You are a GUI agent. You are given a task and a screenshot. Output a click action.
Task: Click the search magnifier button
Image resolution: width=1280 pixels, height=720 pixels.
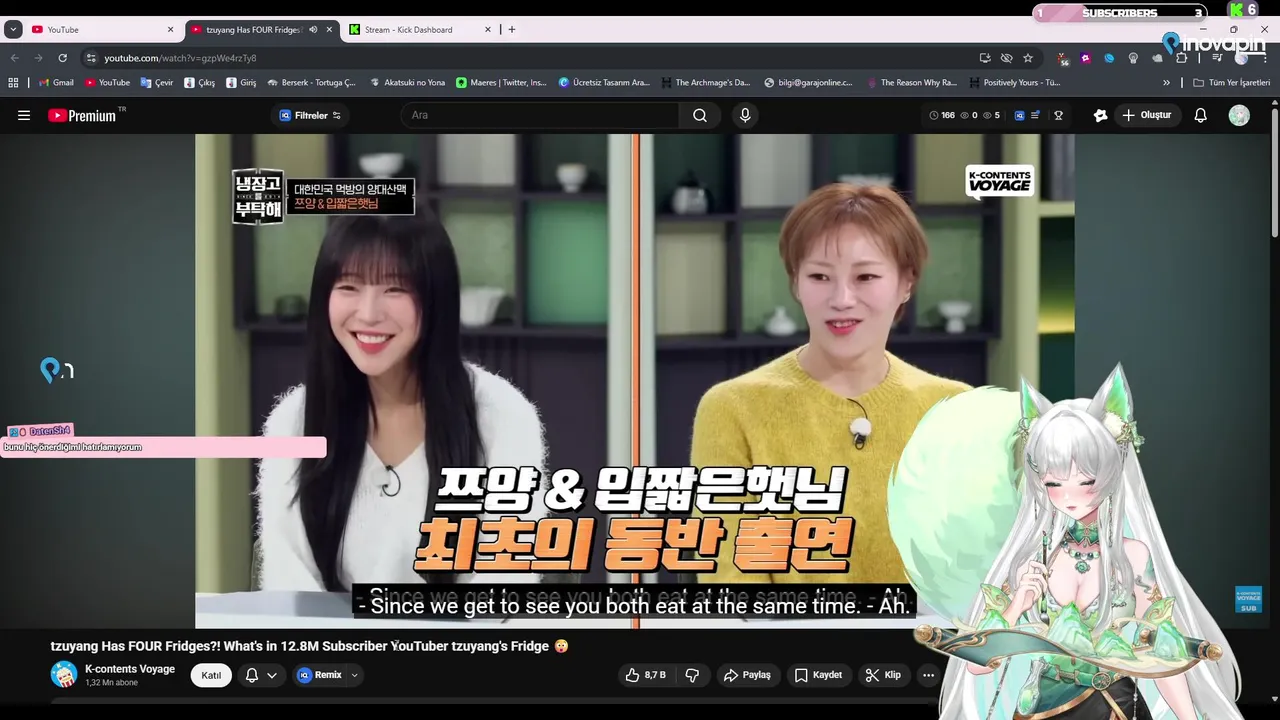(x=700, y=115)
